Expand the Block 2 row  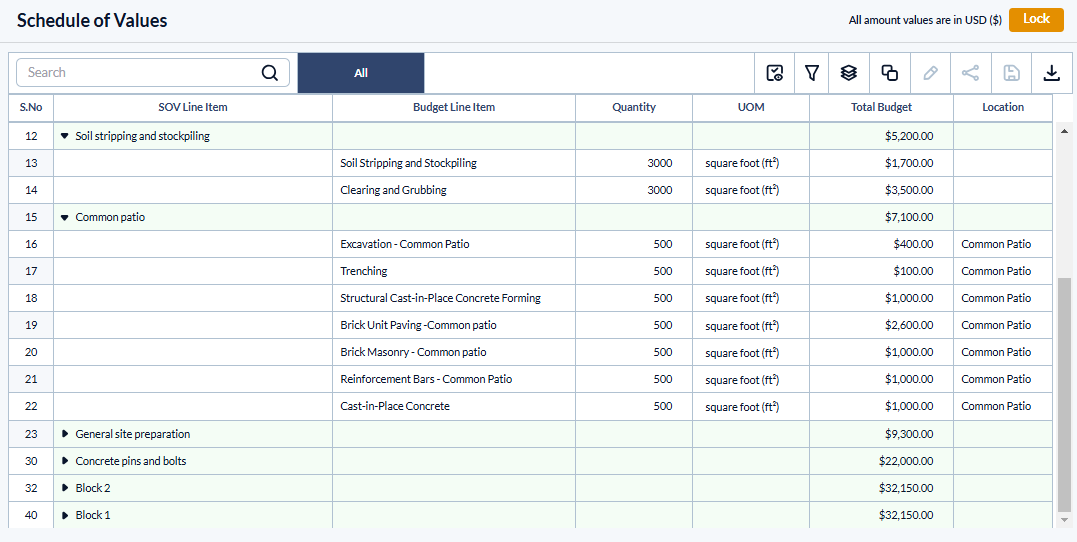pos(65,488)
